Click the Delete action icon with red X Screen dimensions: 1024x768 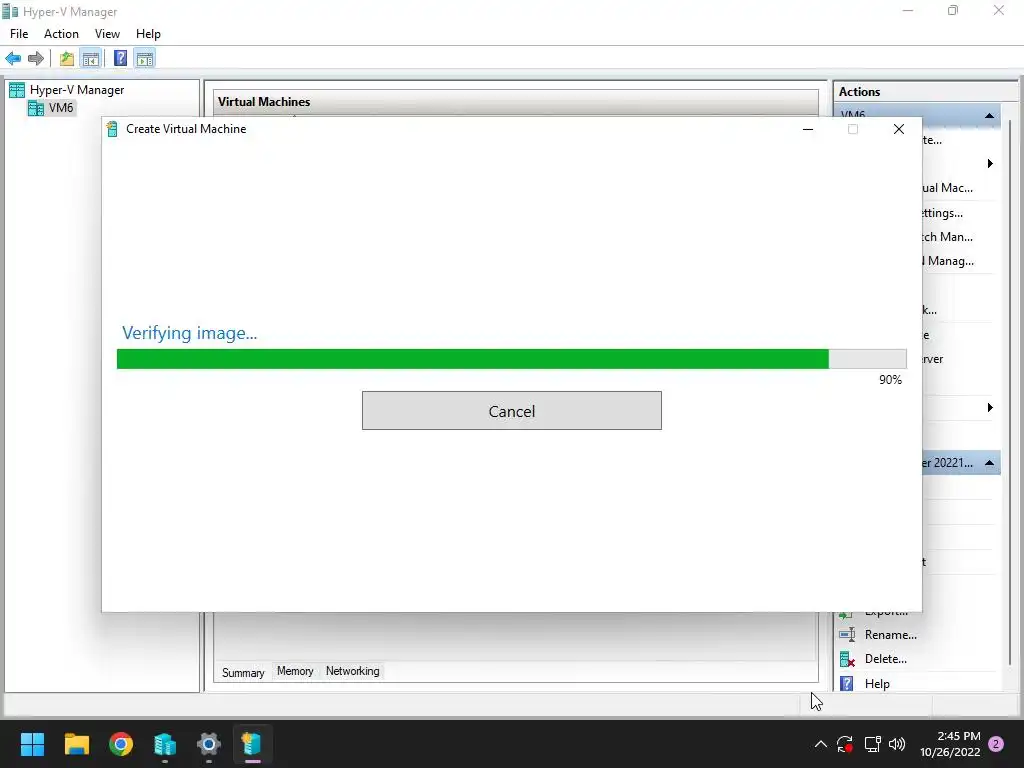(847, 660)
